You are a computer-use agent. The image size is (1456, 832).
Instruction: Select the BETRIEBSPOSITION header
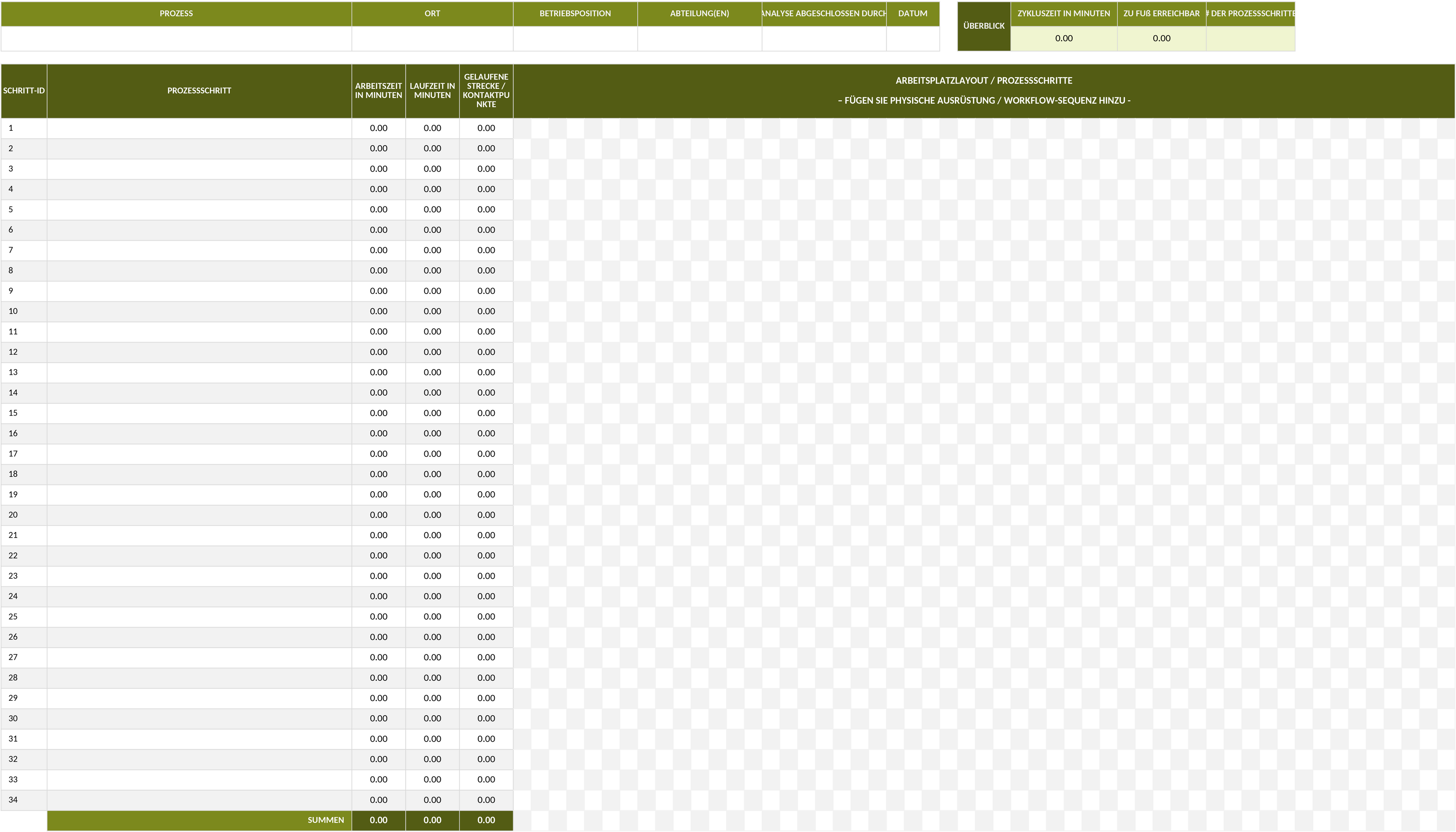[575, 14]
